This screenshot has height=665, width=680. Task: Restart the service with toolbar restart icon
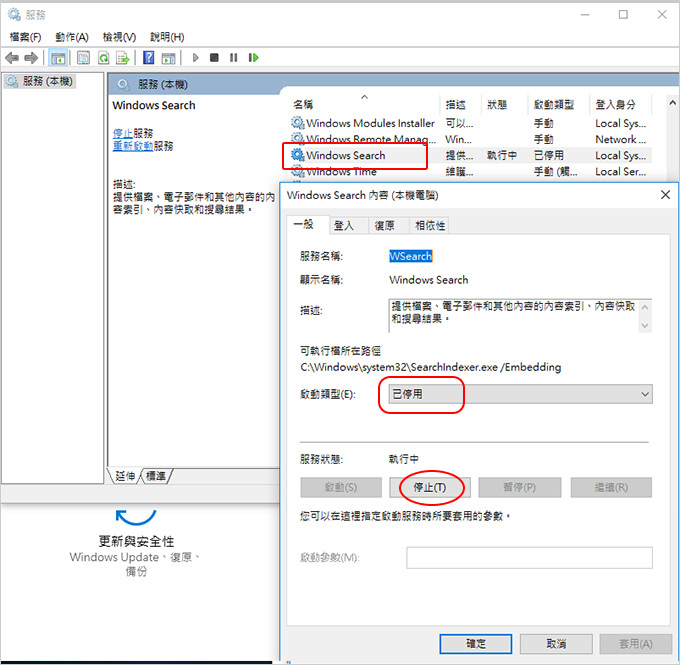(254, 58)
